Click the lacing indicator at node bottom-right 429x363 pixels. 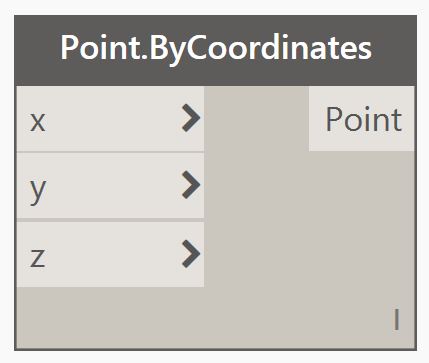coord(396,319)
